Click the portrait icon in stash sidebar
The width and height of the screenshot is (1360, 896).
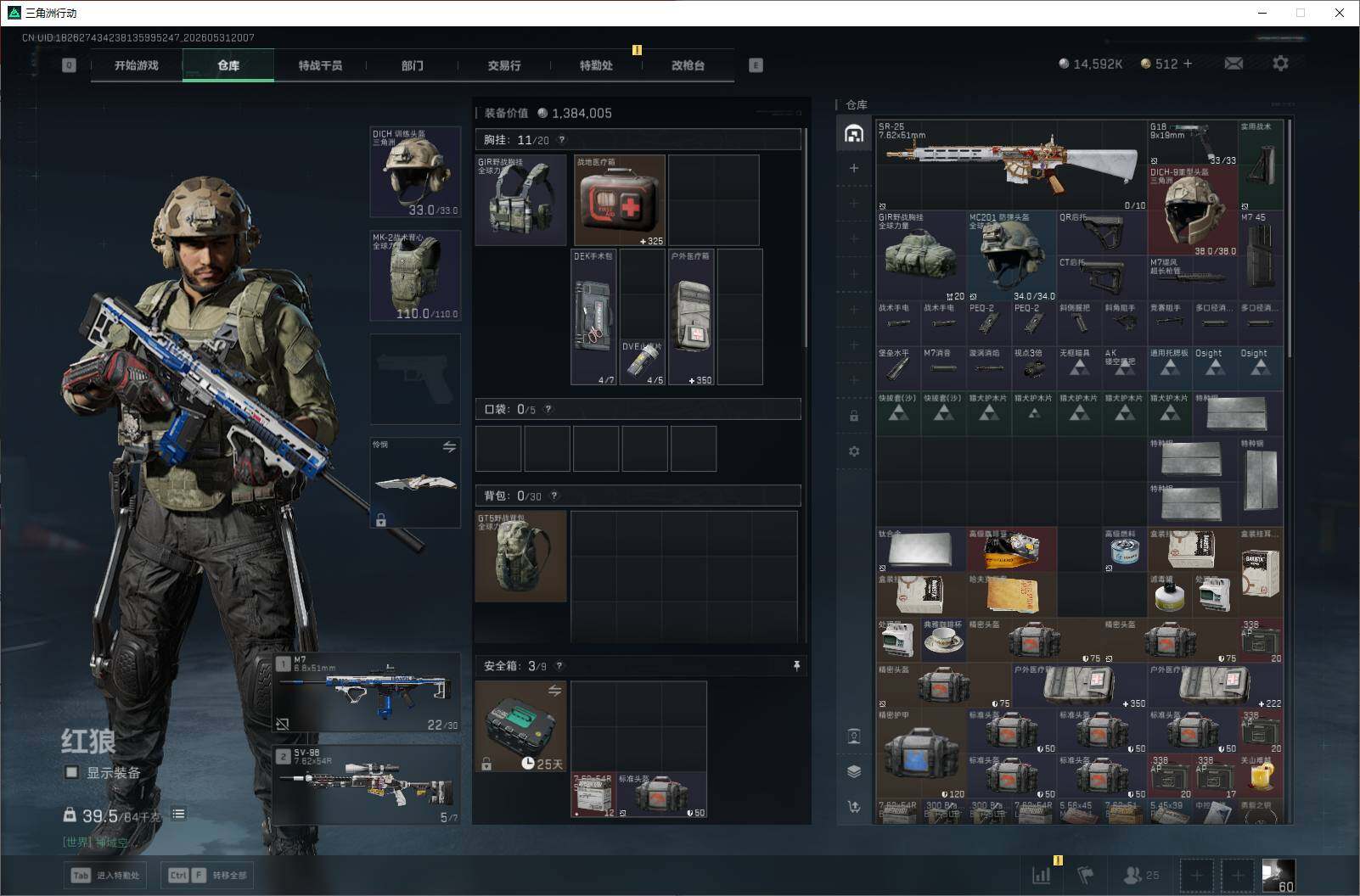click(854, 736)
